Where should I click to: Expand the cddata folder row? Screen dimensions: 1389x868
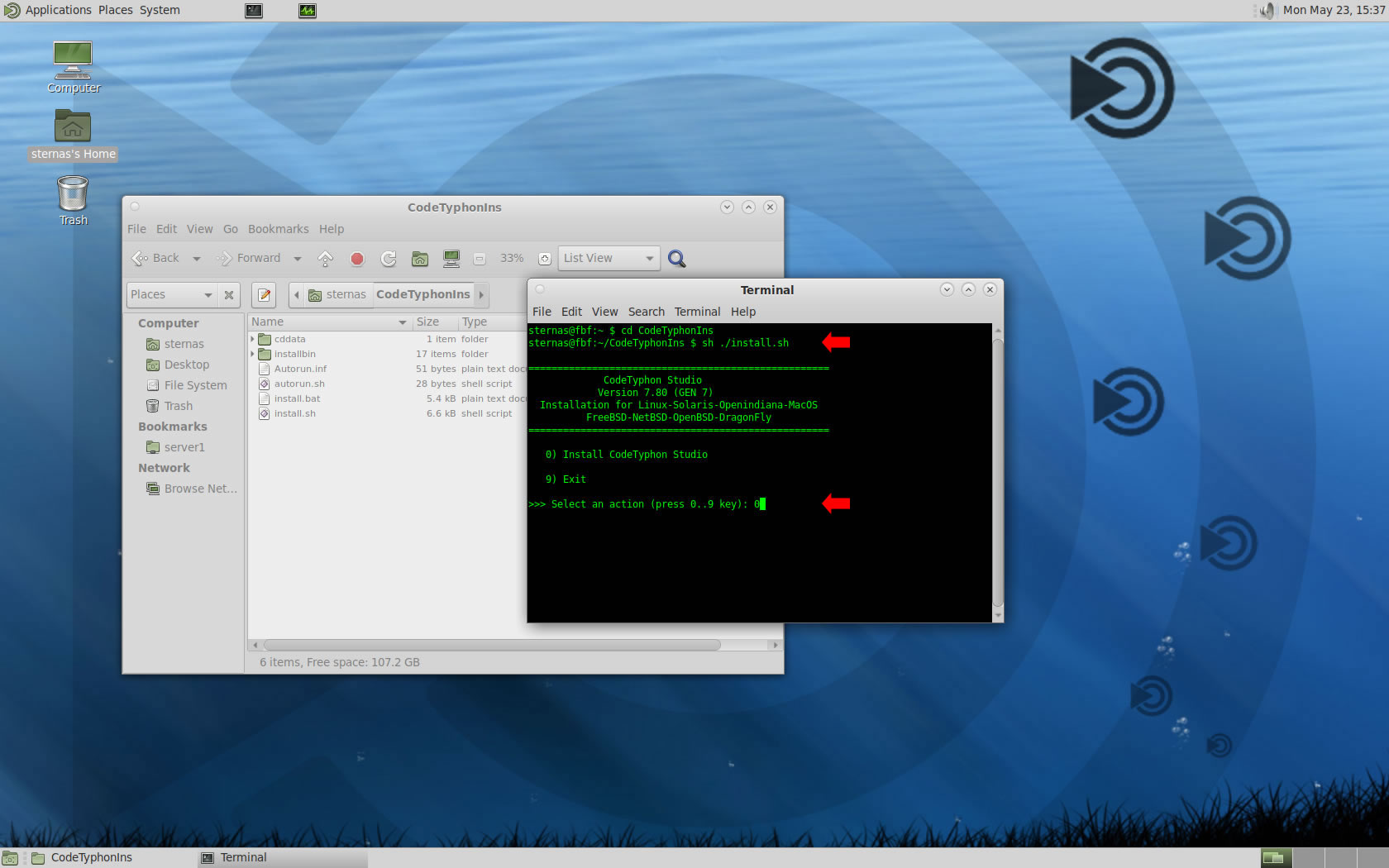(252, 339)
